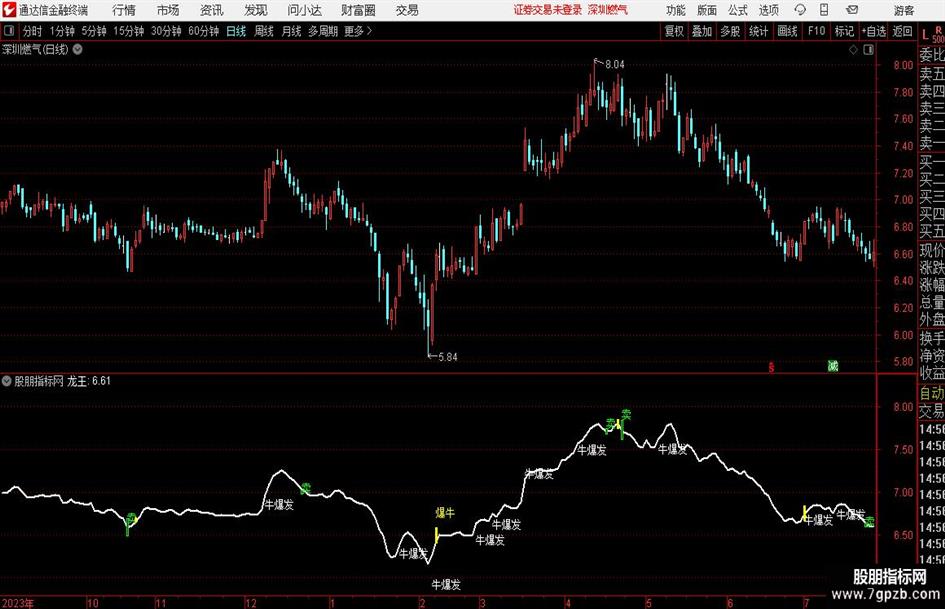Click the 画线 drawing tool button
Viewport: 945px width, 609px height.
[x=787, y=31]
